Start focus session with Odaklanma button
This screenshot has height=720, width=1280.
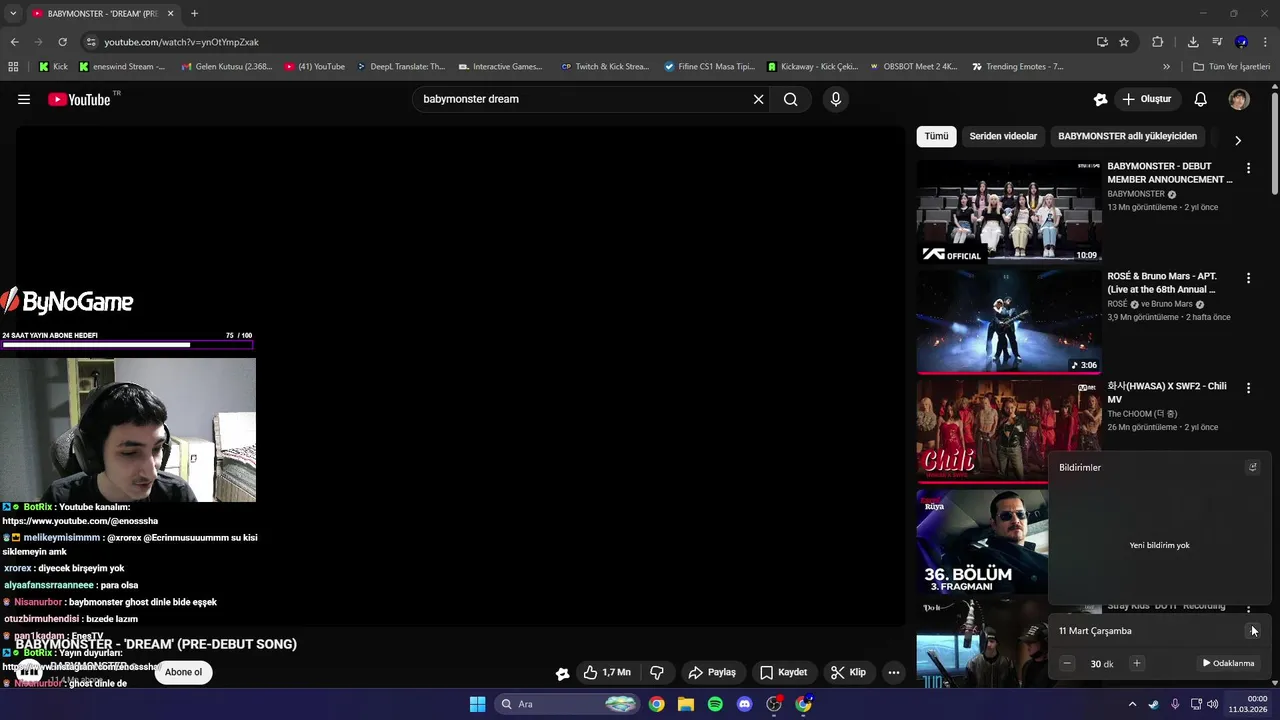tap(1228, 663)
